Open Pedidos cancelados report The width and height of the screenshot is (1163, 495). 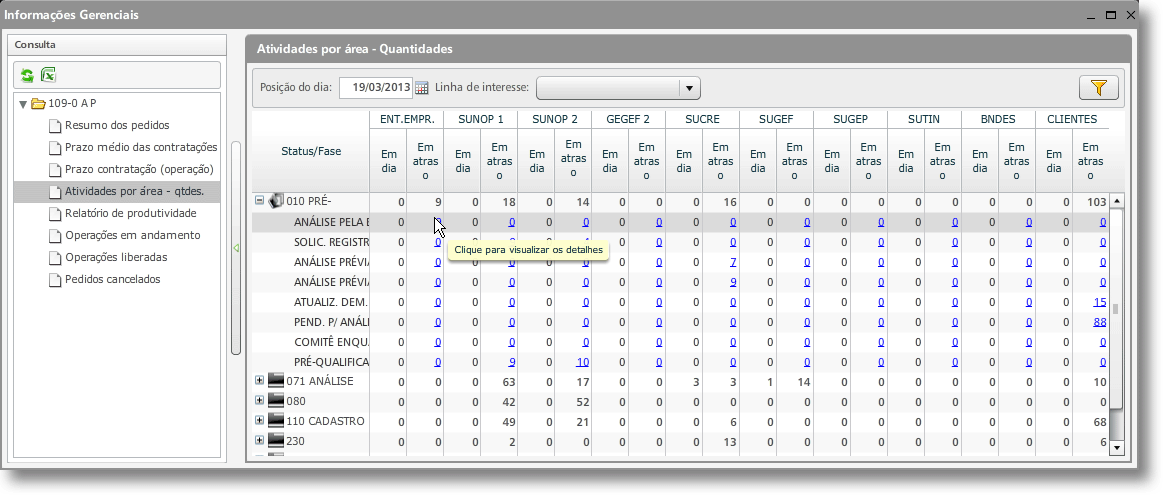(x=113, y=280)
